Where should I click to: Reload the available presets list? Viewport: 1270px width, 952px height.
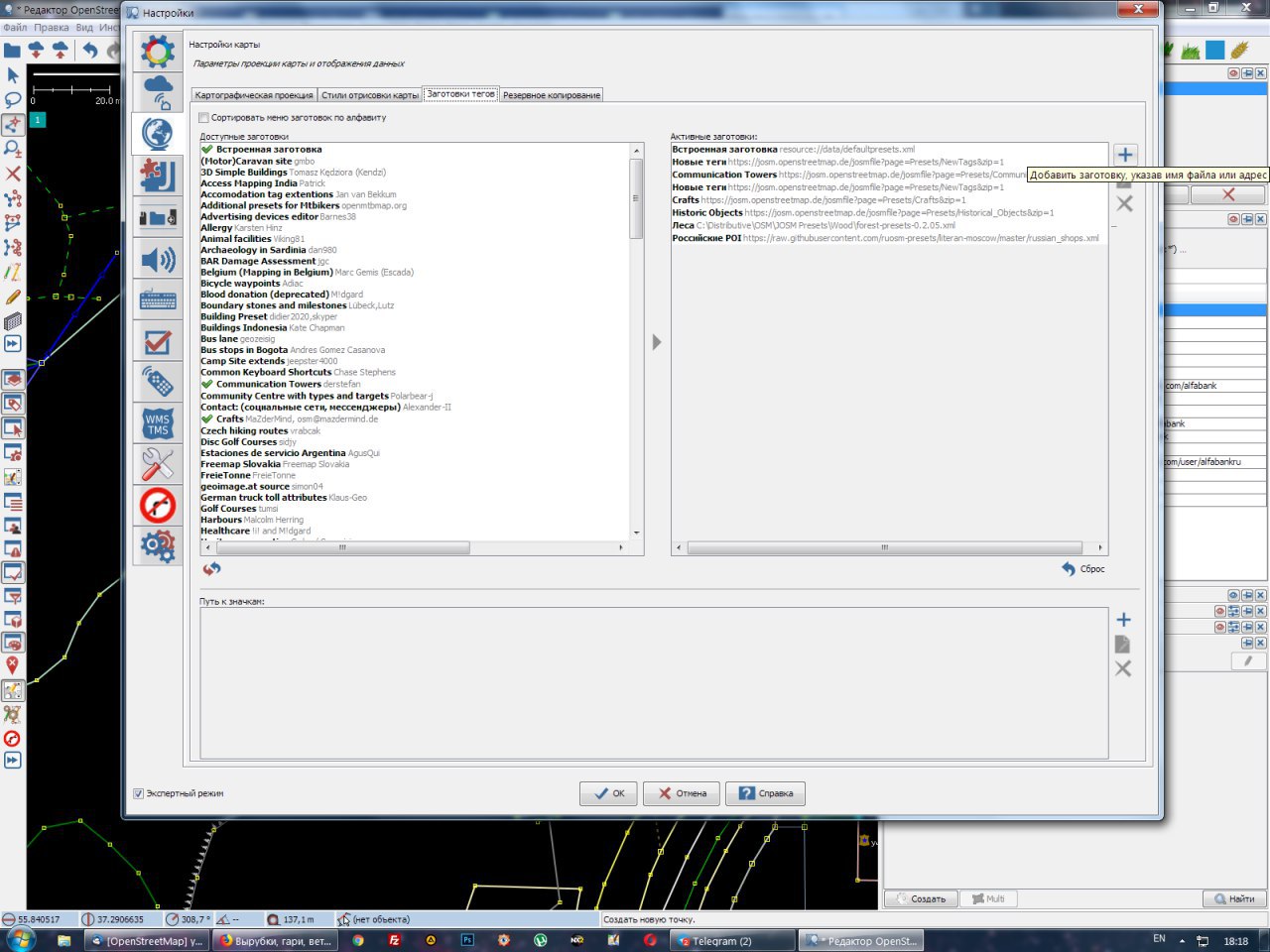pyautogui.click(x=211, y=568)
